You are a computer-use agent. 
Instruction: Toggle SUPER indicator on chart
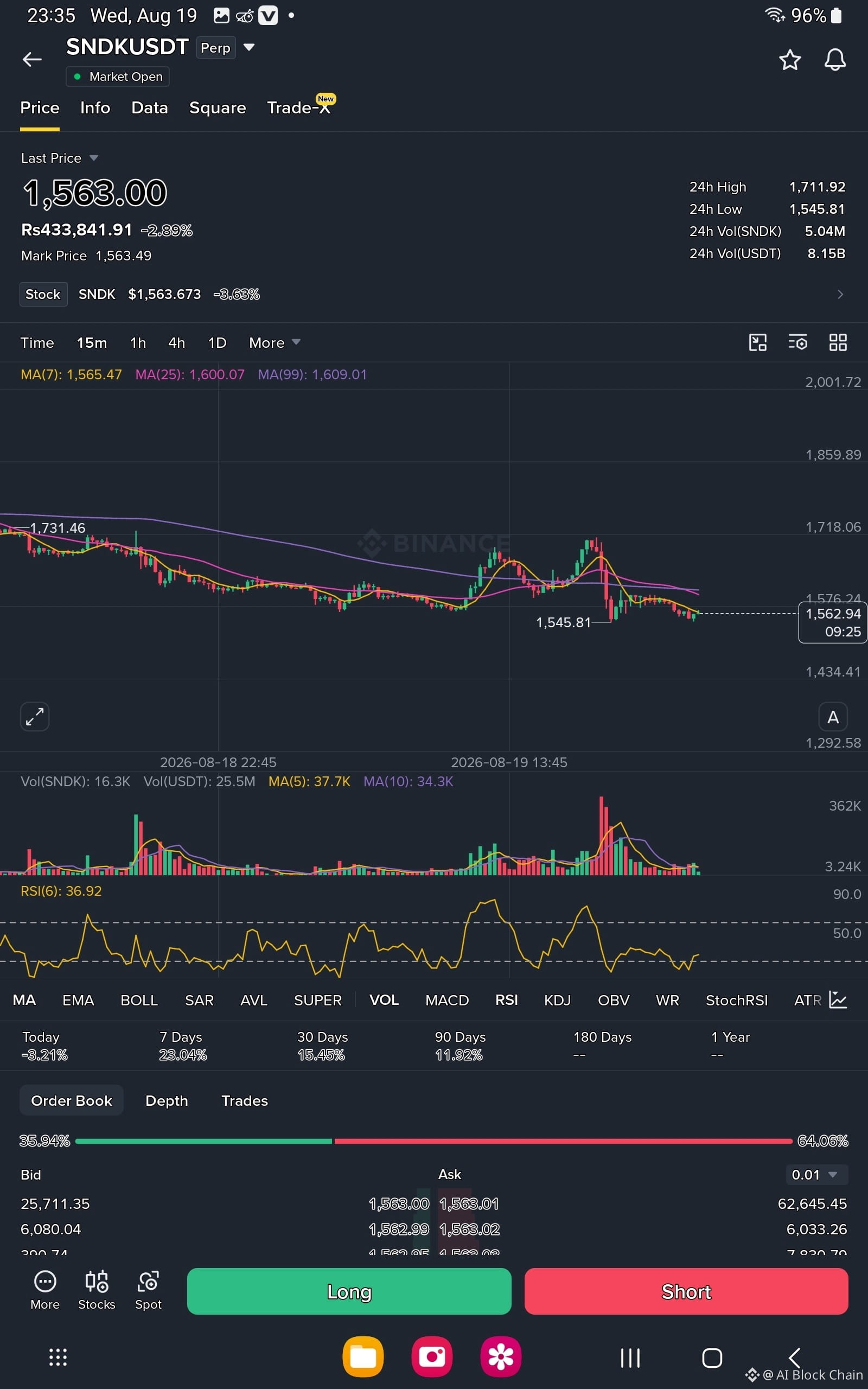point(317,1000)
